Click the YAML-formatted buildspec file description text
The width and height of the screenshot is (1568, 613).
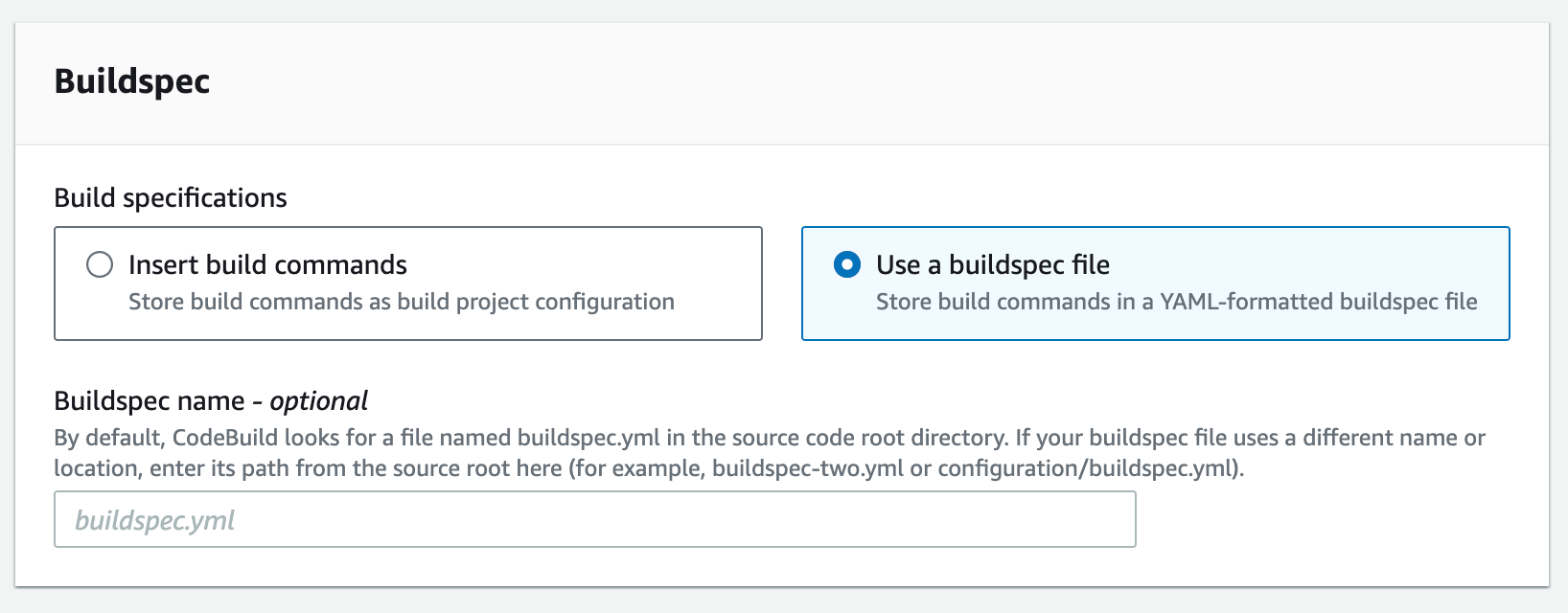coord(1175,301)
